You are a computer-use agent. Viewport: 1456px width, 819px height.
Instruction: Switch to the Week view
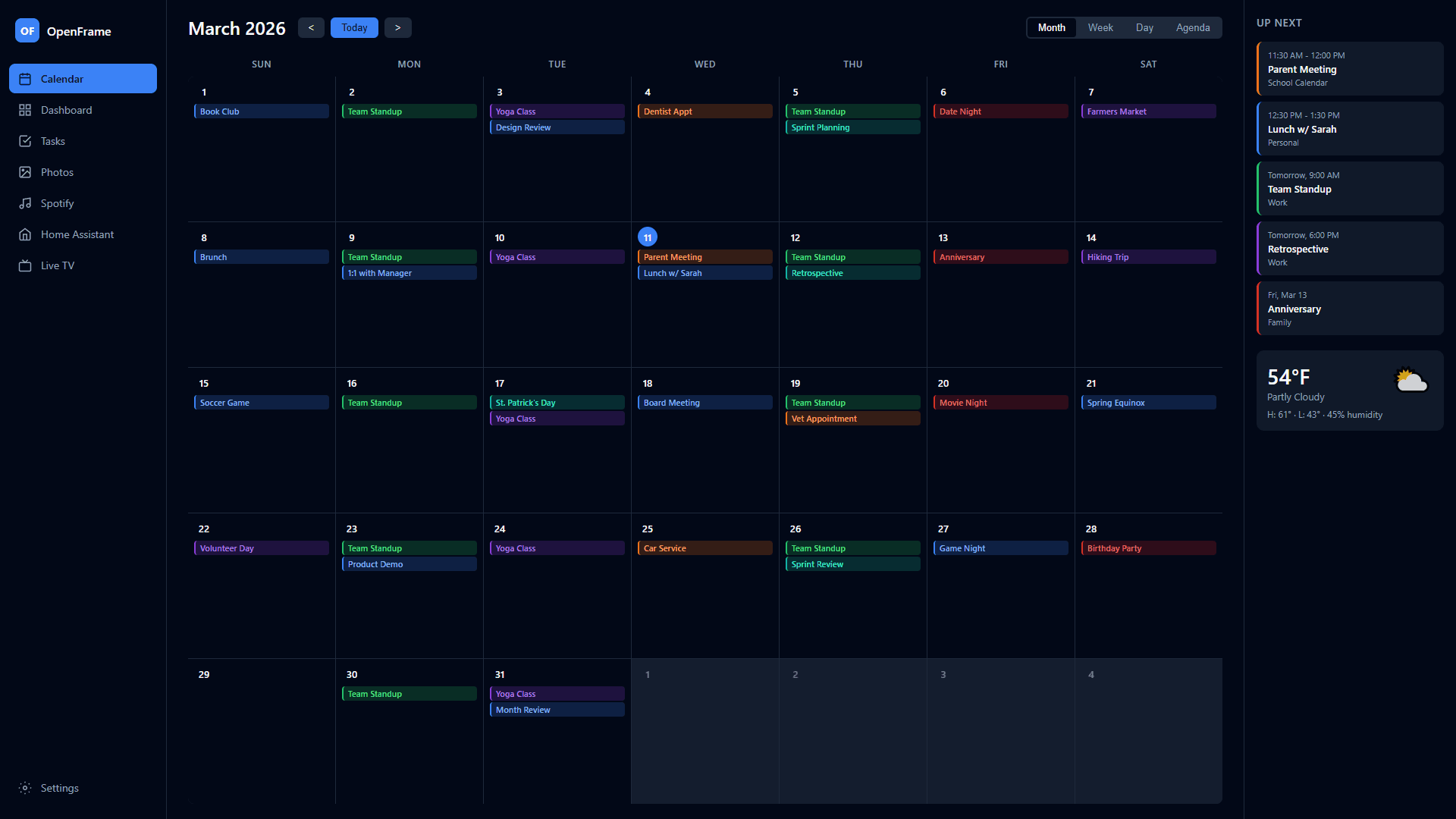point(1100,27)
